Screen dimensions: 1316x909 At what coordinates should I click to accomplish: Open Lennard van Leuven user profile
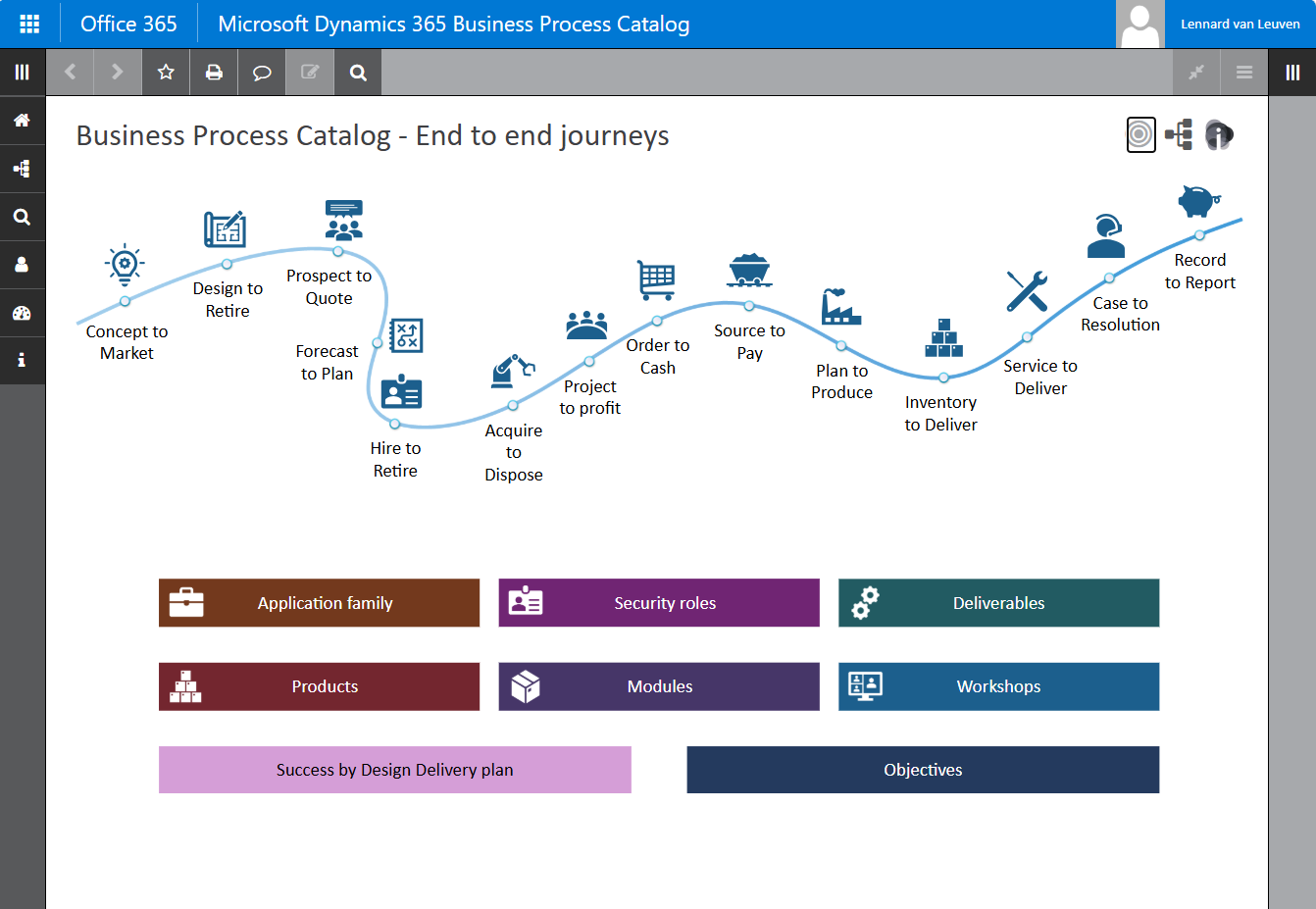(1240, 24)
